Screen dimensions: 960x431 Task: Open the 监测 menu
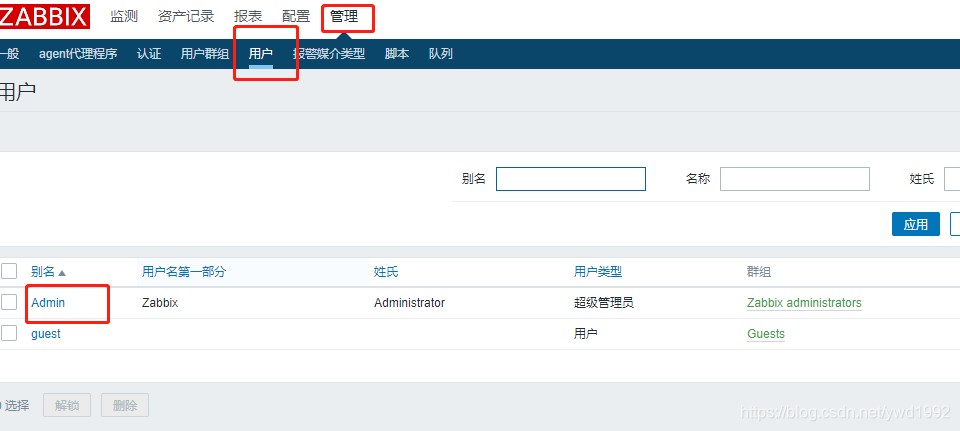[x=124, y=17]
